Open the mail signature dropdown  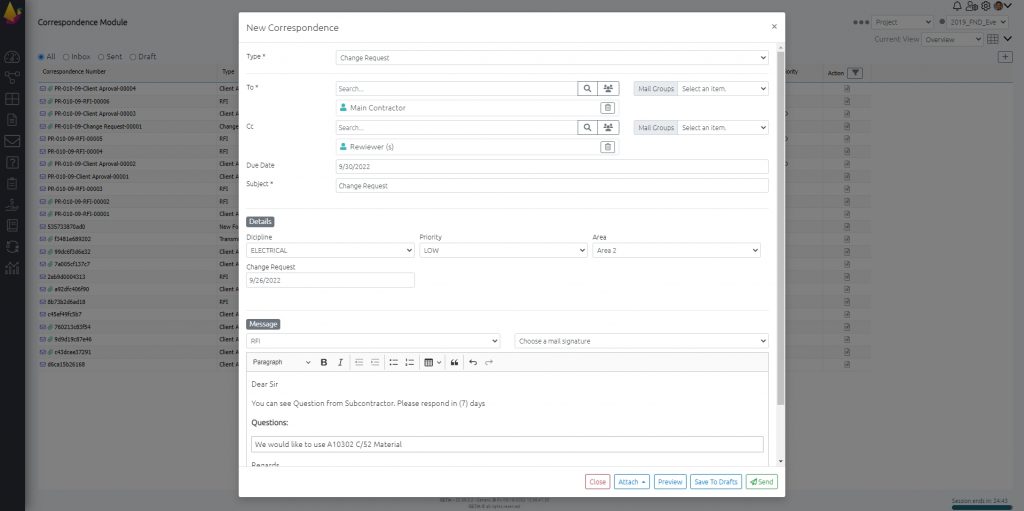[641, 341]
